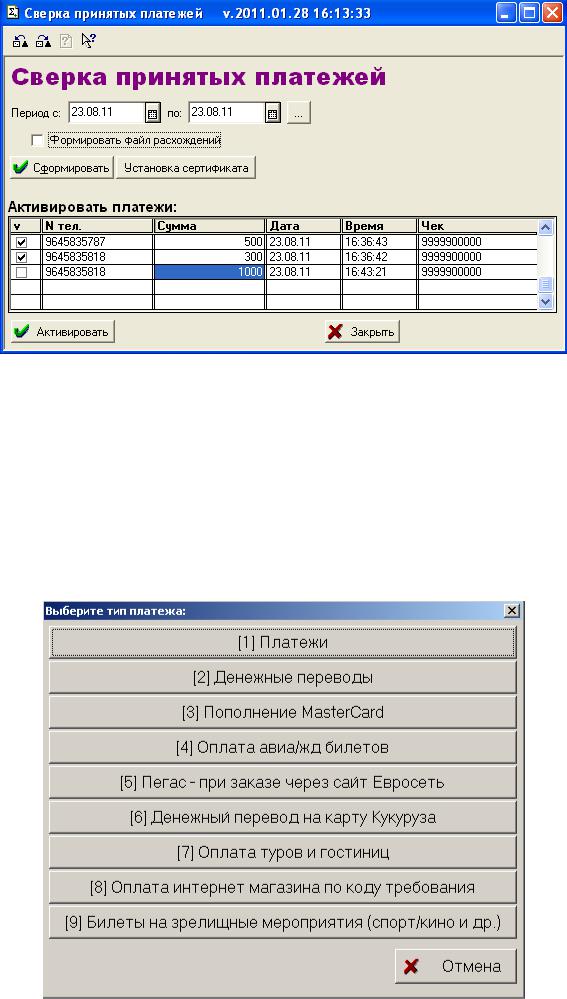Select time cell 16:36:42
Screen dimensions: 567x999
(379, 257)
